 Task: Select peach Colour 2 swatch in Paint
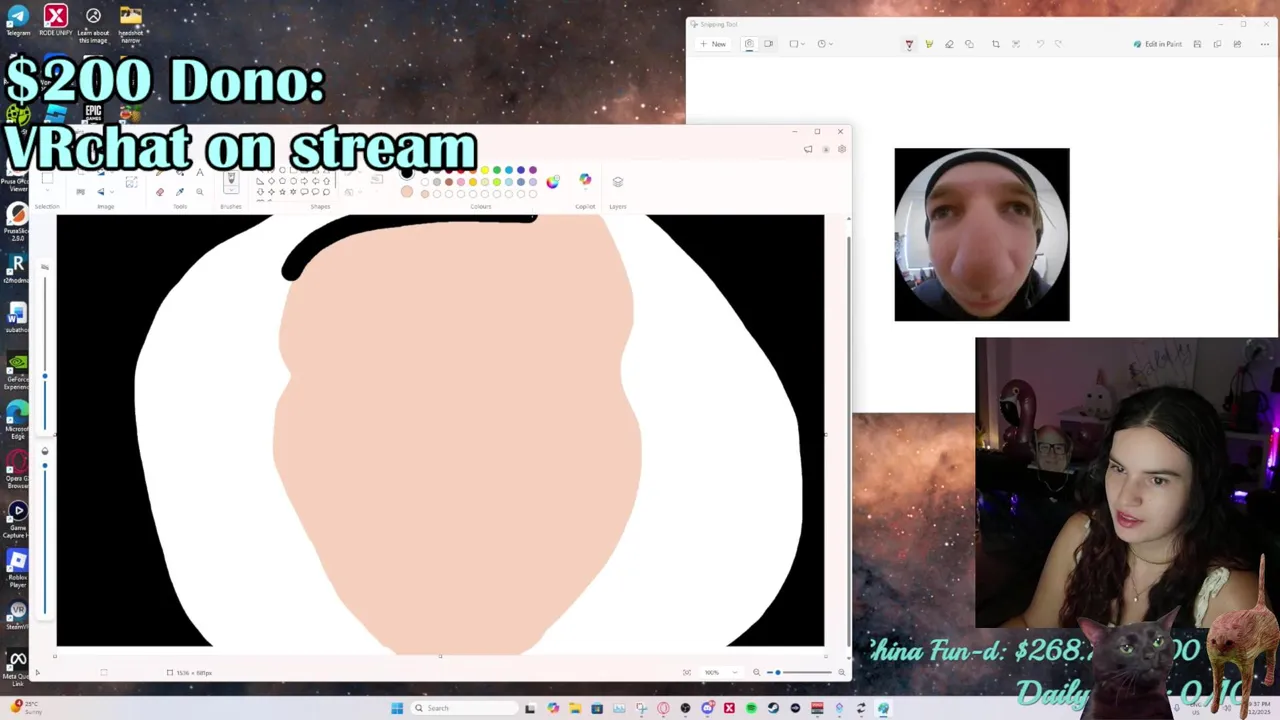click(407, 192)
